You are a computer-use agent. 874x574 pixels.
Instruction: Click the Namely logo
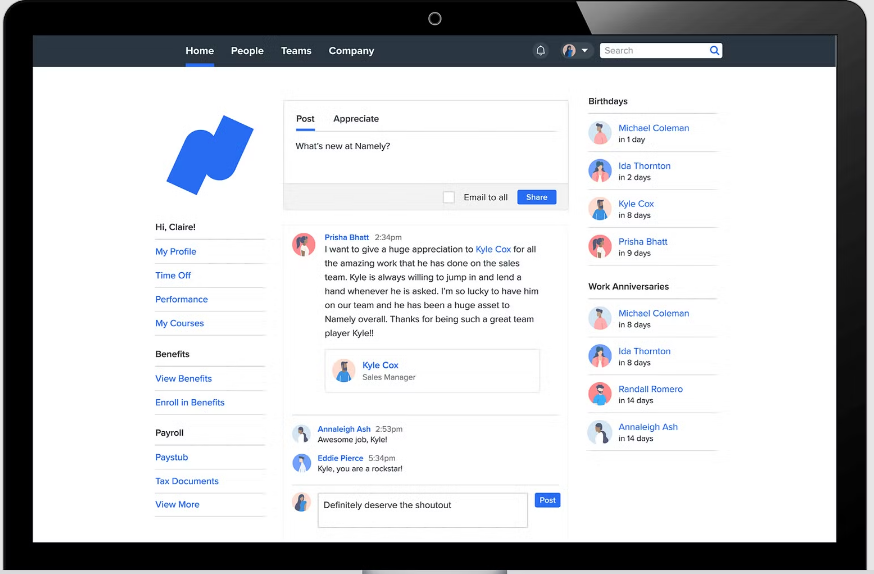[210, 155]
